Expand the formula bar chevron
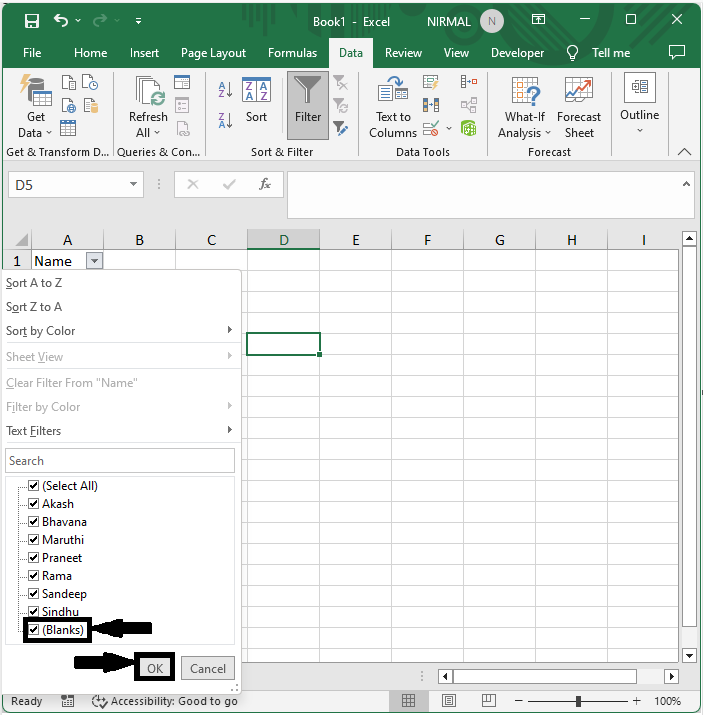Viewport: 703px width, 715px height. pyautogui.click(x=686, y=184)
